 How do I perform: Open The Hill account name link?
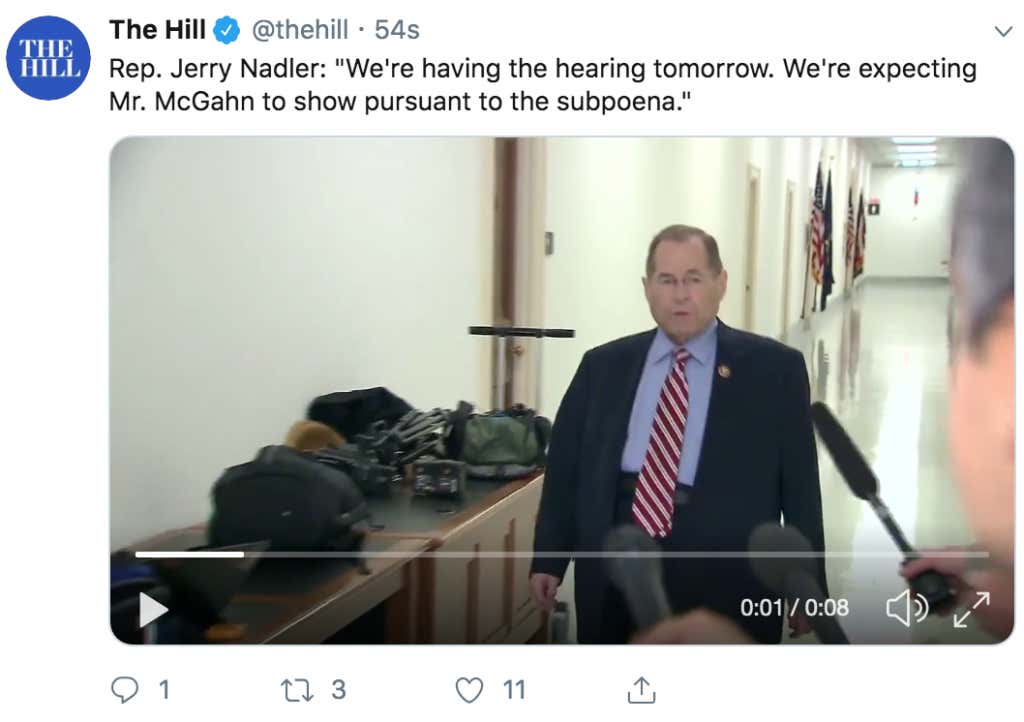coord(157,30)
